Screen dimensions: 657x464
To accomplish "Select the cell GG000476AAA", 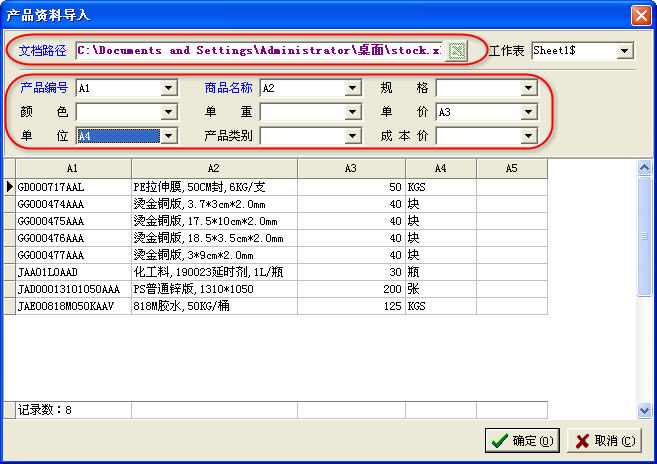I will pos(73,238).
